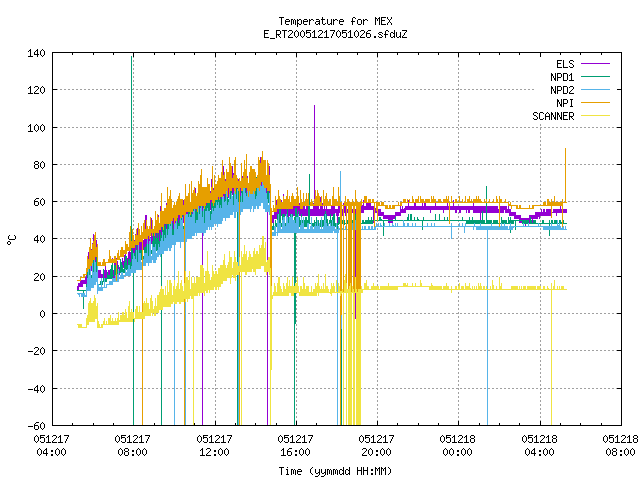Click the y-axis value 40

point(39,239)
